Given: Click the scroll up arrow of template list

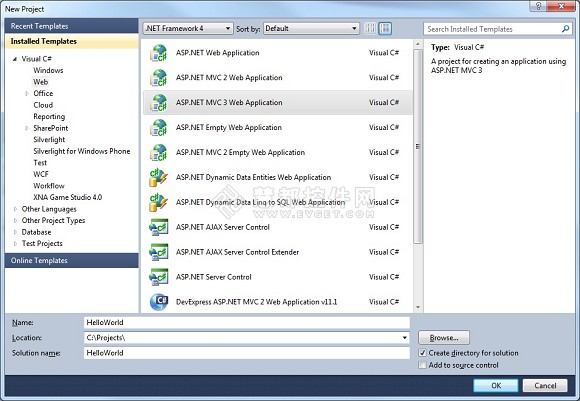Looking at the screenshot, I should click(418, 44).
